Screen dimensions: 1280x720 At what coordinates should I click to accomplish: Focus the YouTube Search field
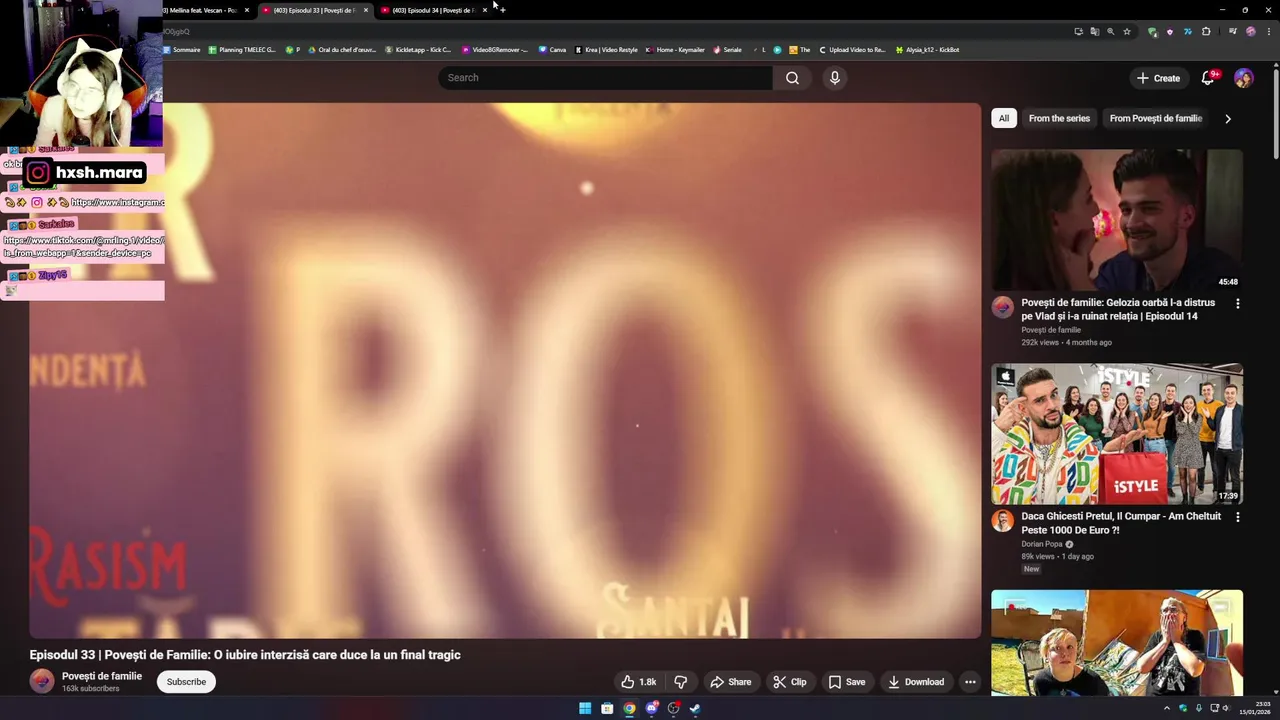click(605, 78)
